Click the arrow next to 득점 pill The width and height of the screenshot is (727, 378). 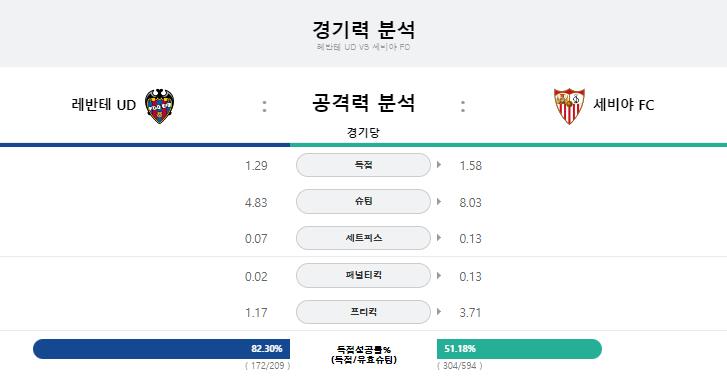coord(439,165)
